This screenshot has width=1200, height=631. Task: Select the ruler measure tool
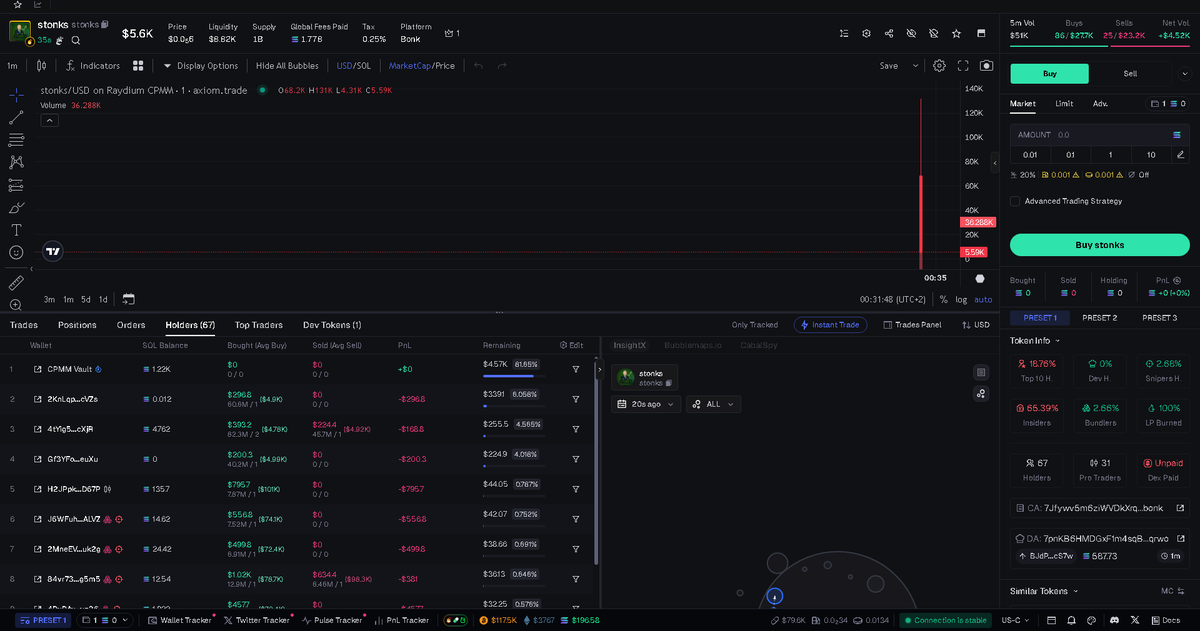click(x=16, y=283)
